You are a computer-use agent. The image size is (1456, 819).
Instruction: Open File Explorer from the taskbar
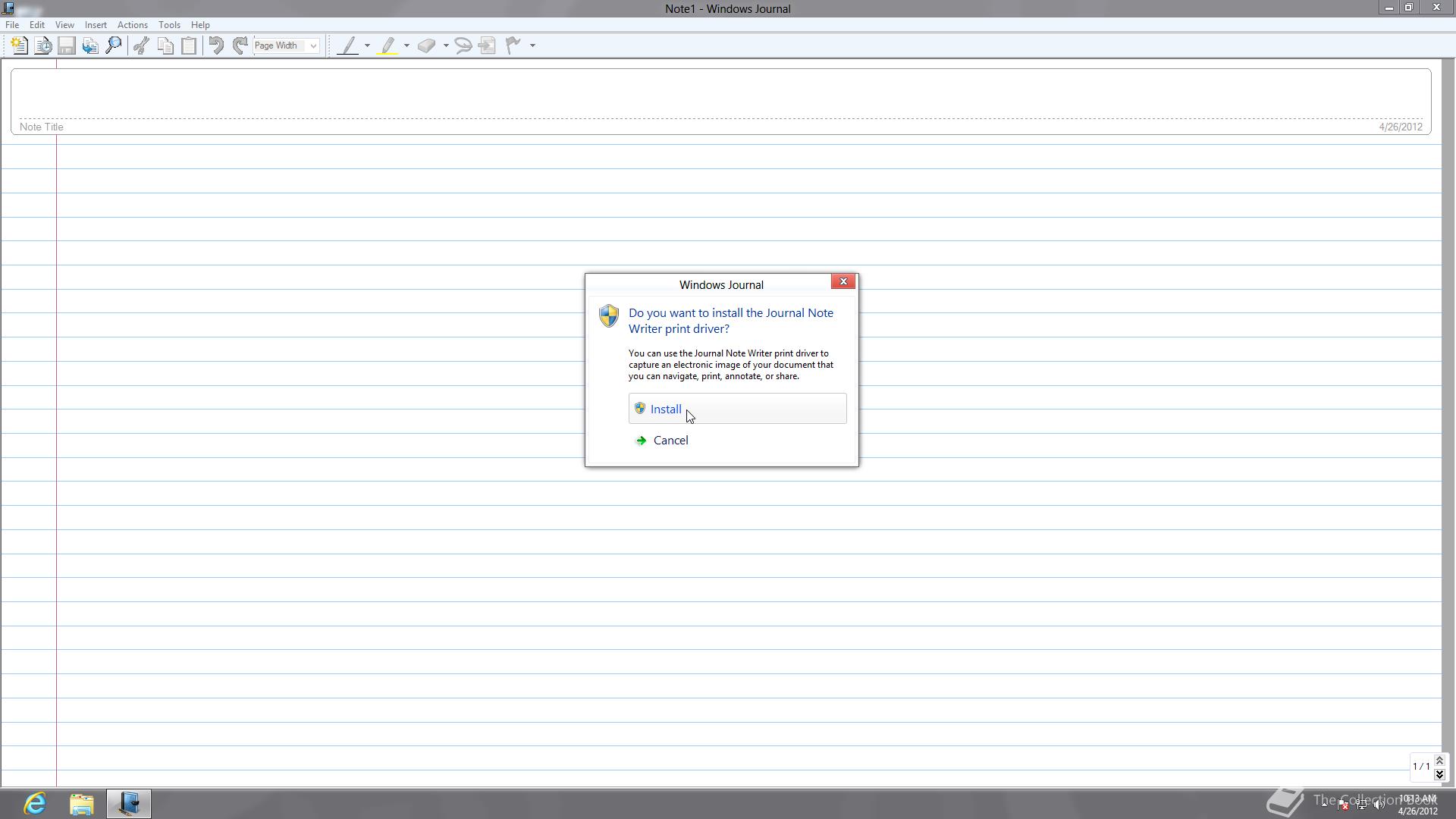coord(82,804)
